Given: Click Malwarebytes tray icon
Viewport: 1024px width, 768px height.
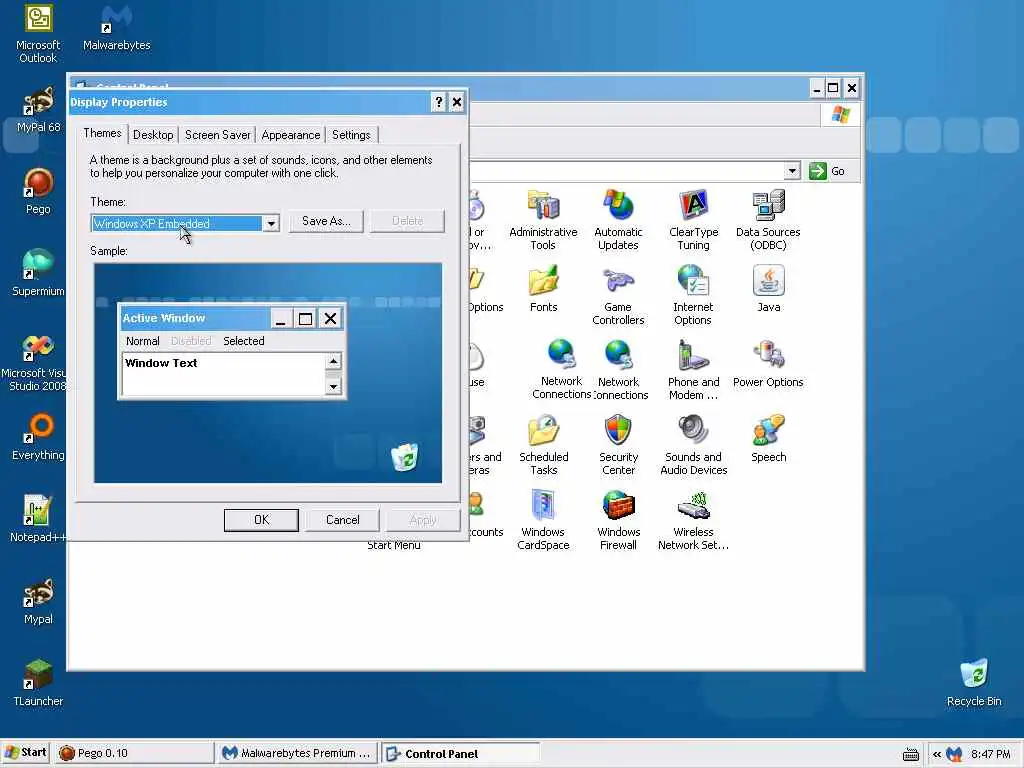Looking at the screenshot, I should pyautogui.click(x=954, y=754).
